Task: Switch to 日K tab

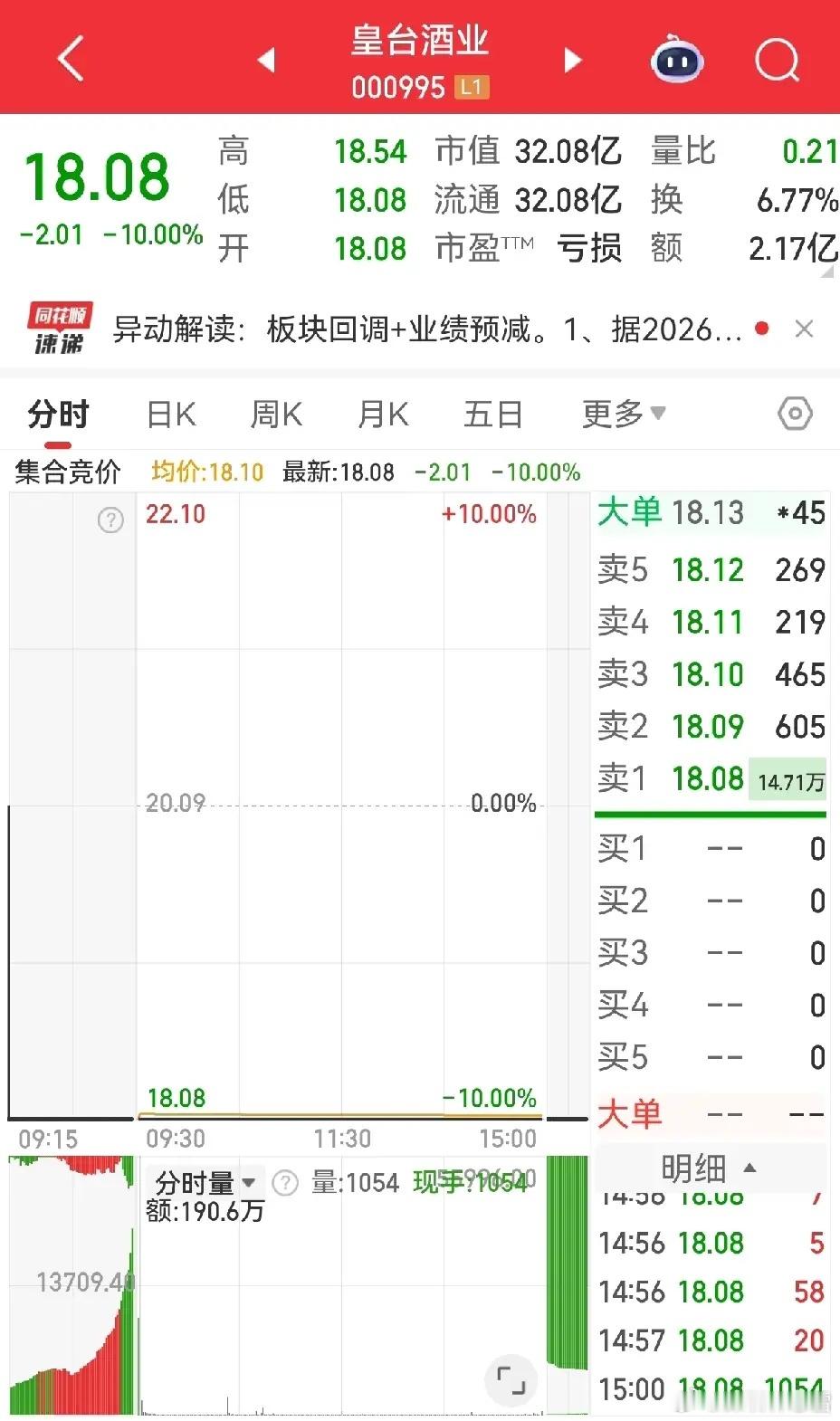Action: [x=170, y=415]
